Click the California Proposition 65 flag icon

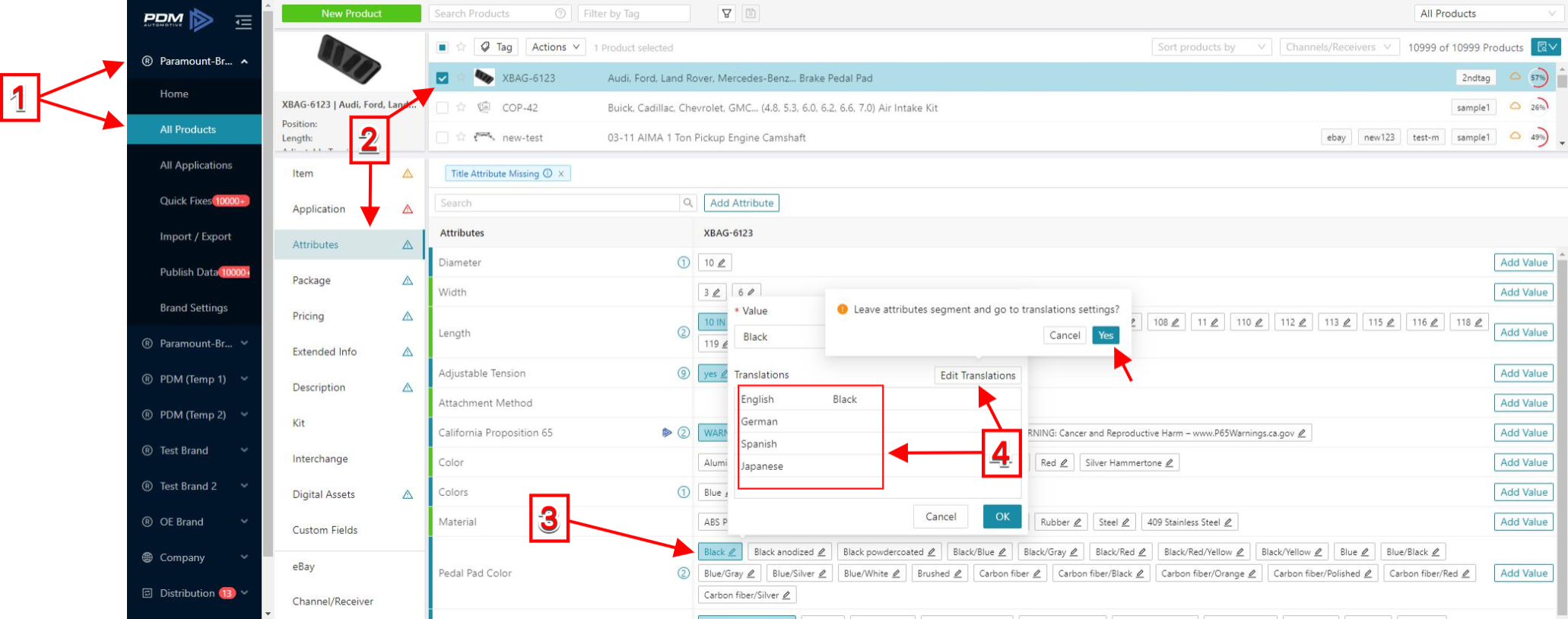point(667,433)
